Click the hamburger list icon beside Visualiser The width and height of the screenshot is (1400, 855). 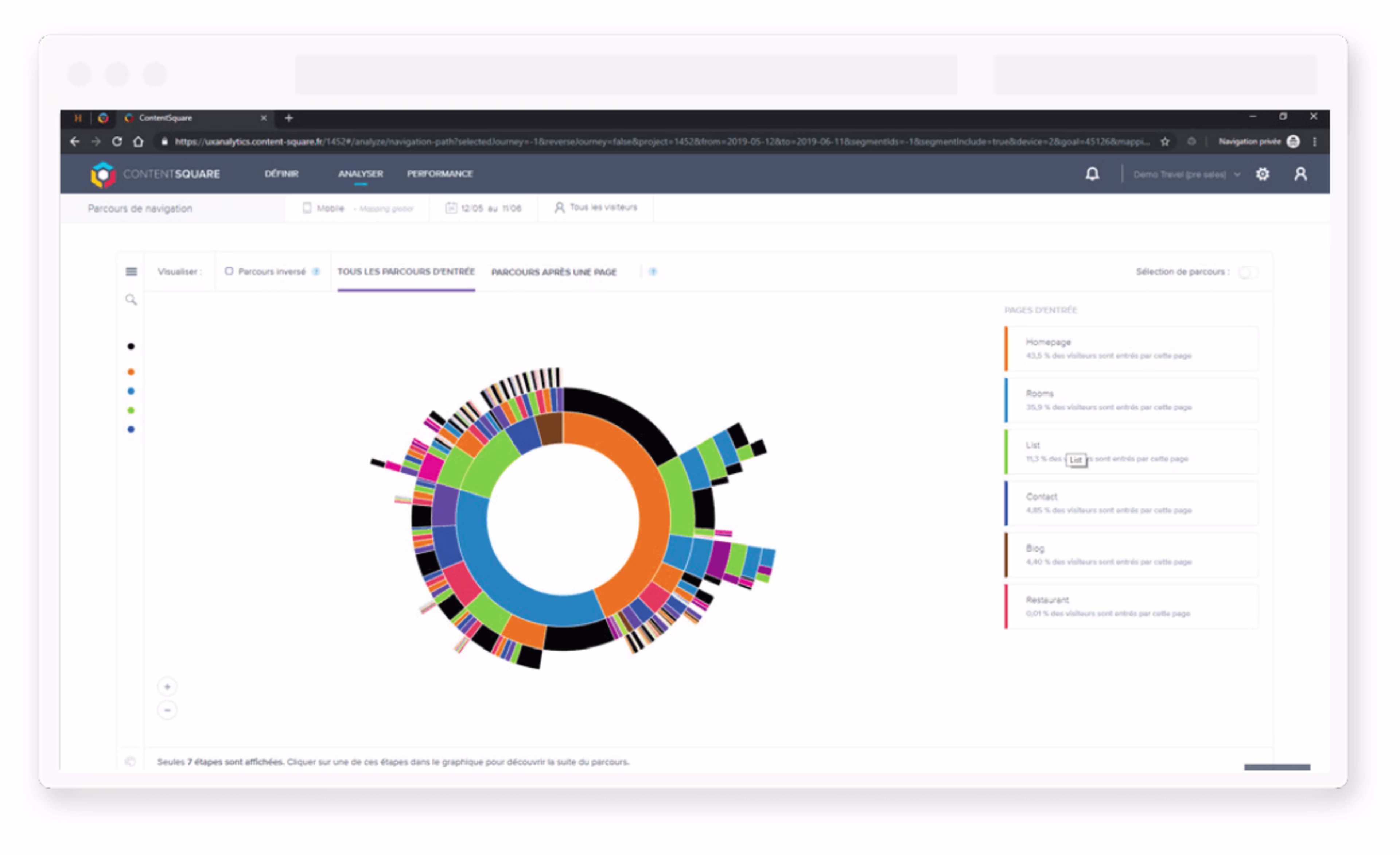[131, 272]
